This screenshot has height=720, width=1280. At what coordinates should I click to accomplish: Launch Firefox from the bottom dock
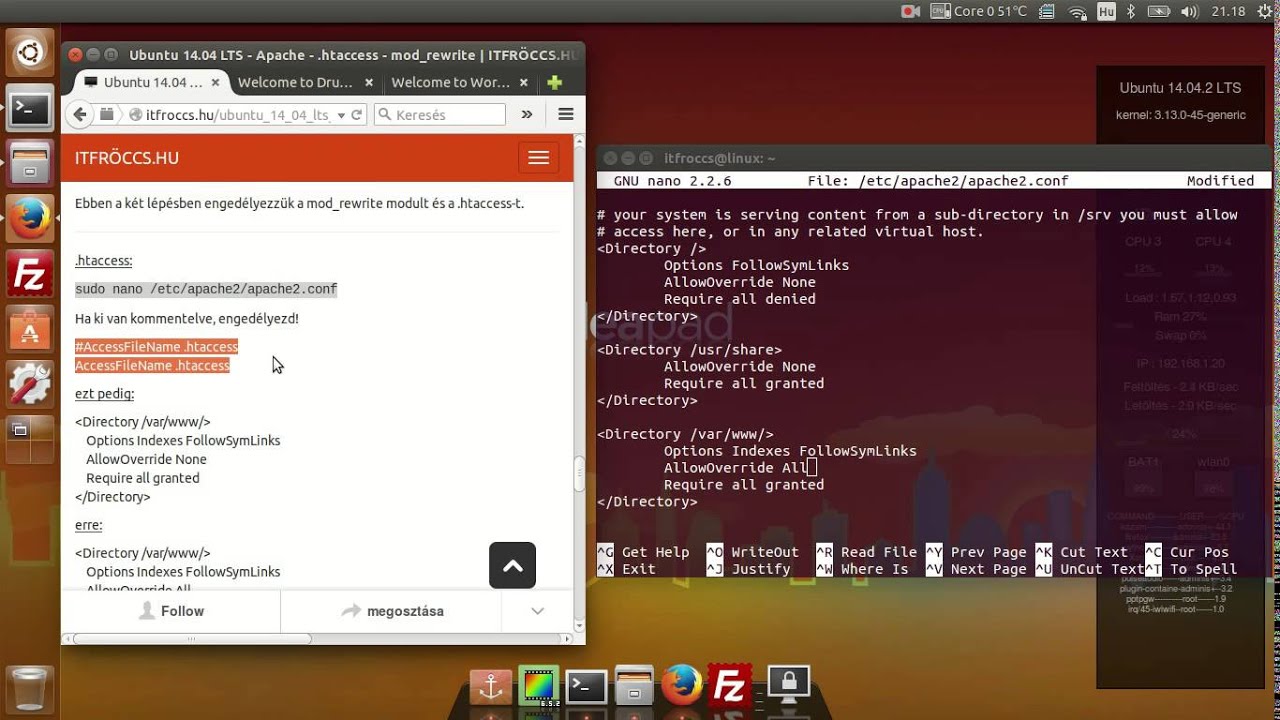tap(682, 686)
